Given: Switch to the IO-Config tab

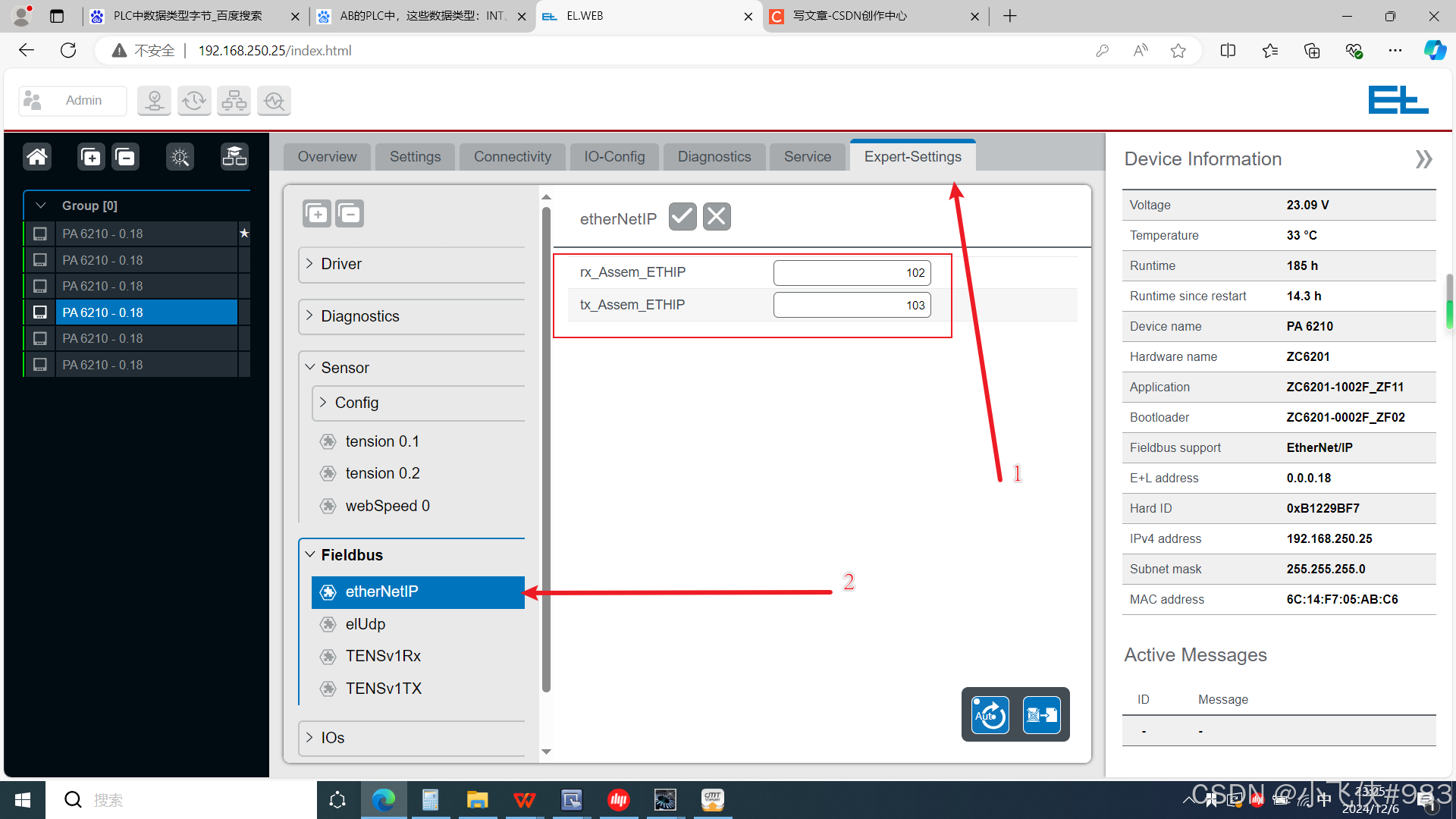Looking at the screenshot, I should 614,157.
